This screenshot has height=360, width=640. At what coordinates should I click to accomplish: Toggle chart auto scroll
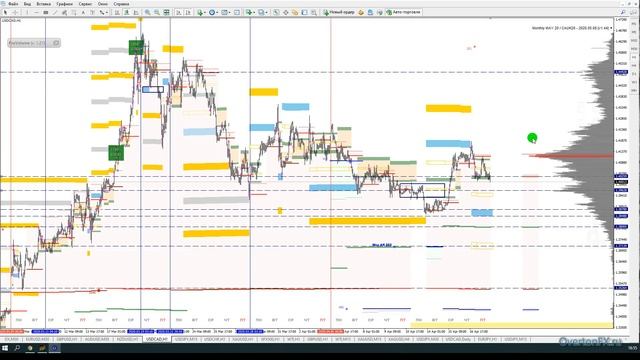coord(179,12)
